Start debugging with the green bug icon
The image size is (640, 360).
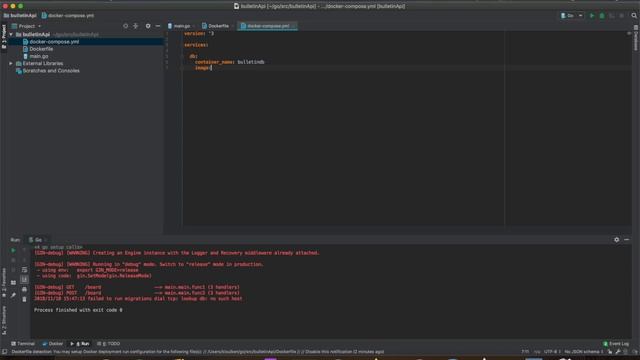(602, 16)
